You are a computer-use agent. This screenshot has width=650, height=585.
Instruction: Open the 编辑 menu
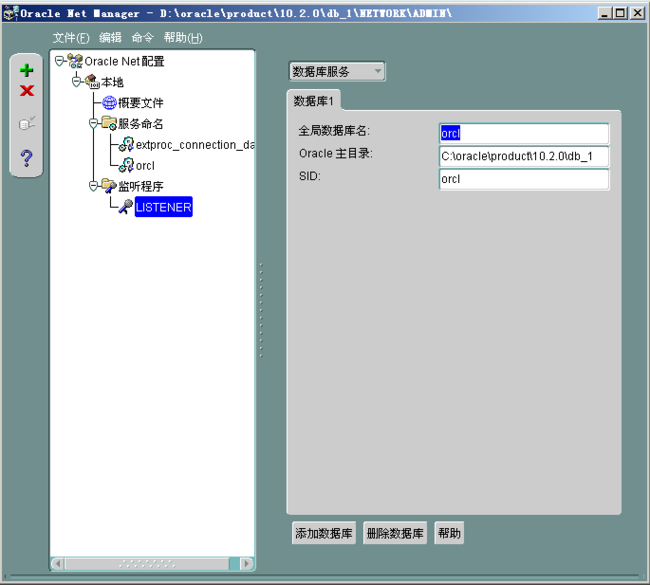pyautogui.click(x=110, y=38)
